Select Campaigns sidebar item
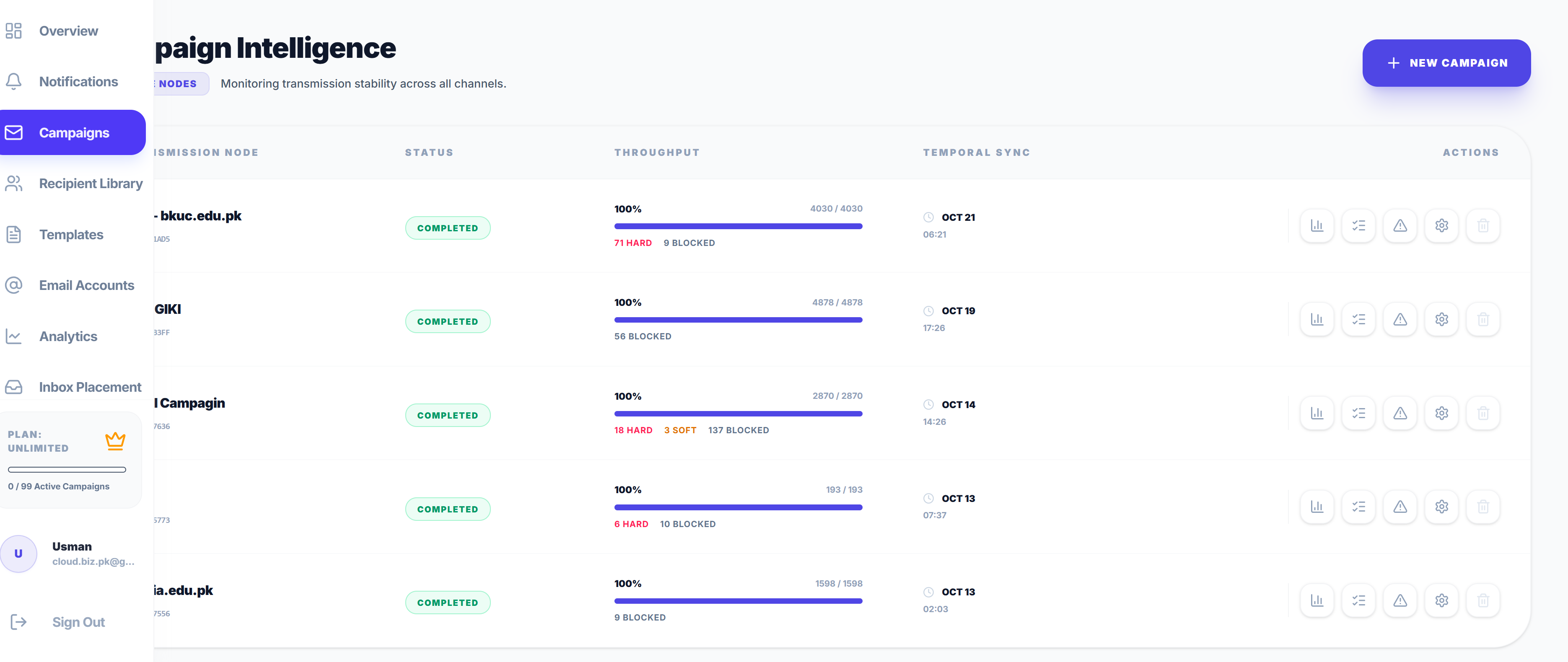1568x662 pixels. (x=73, y=133)
